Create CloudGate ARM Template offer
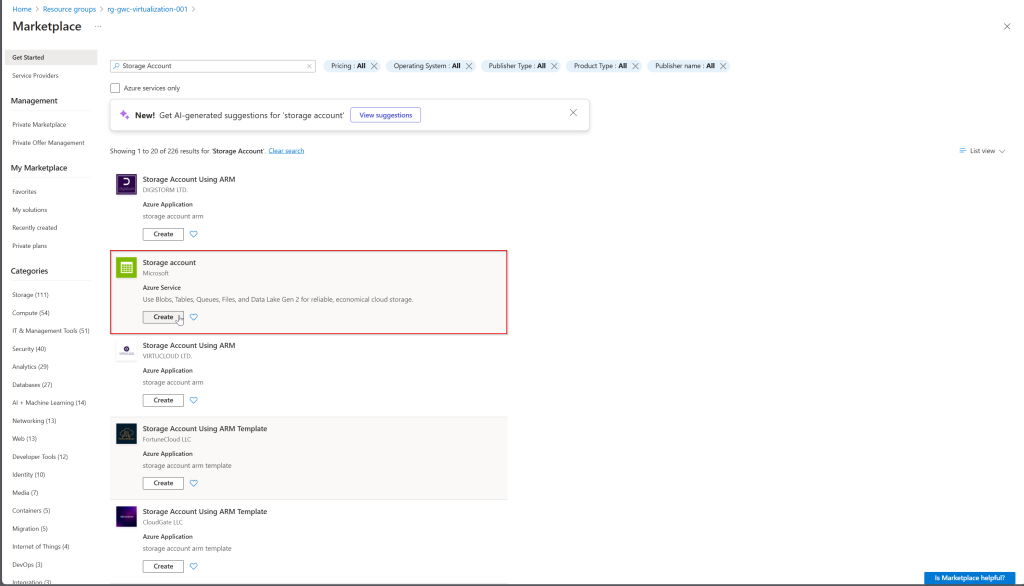This screenshot has height=586, width=1024. (163, 566)
